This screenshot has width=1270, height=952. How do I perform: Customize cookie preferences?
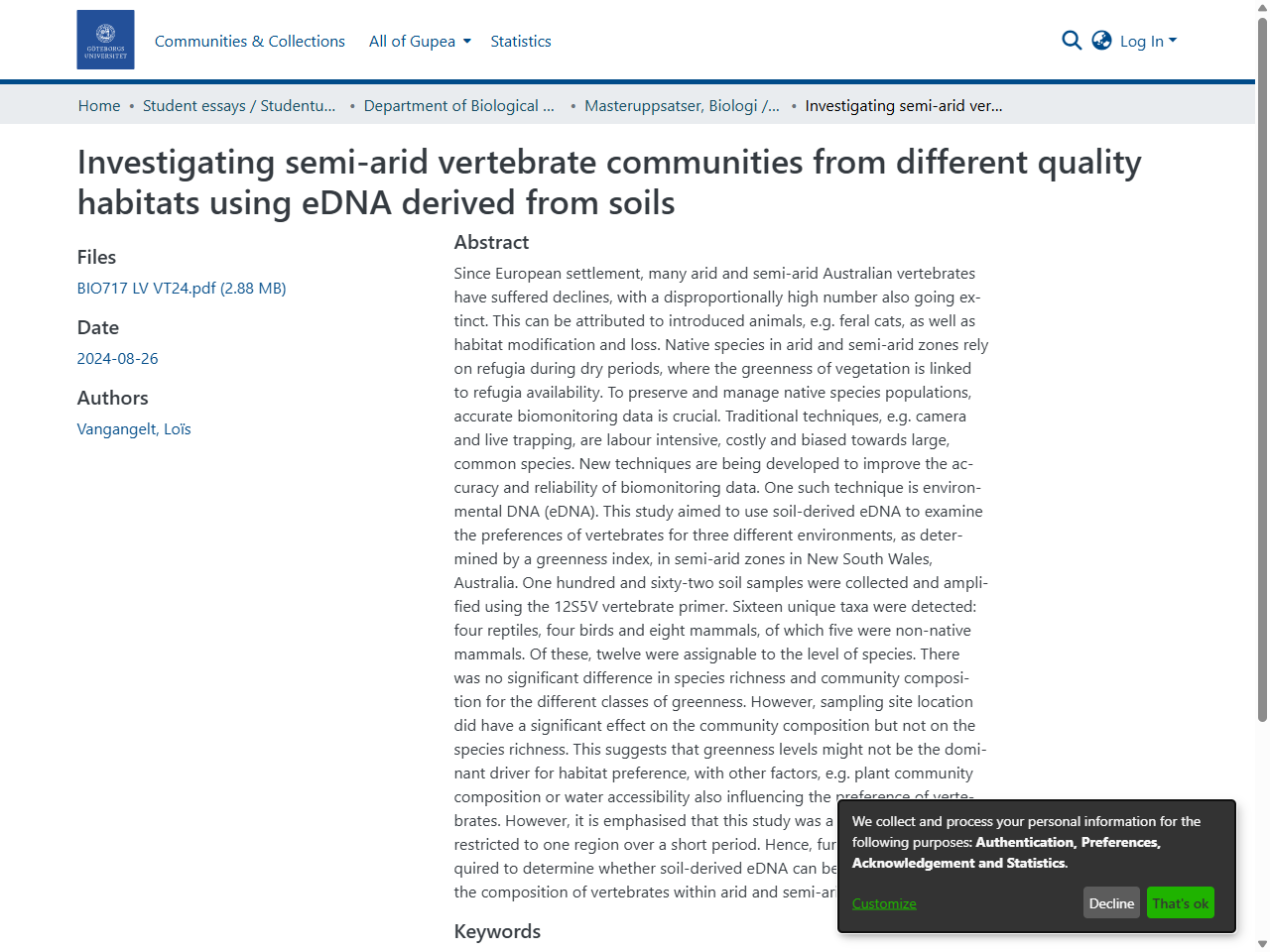[883, 902]
